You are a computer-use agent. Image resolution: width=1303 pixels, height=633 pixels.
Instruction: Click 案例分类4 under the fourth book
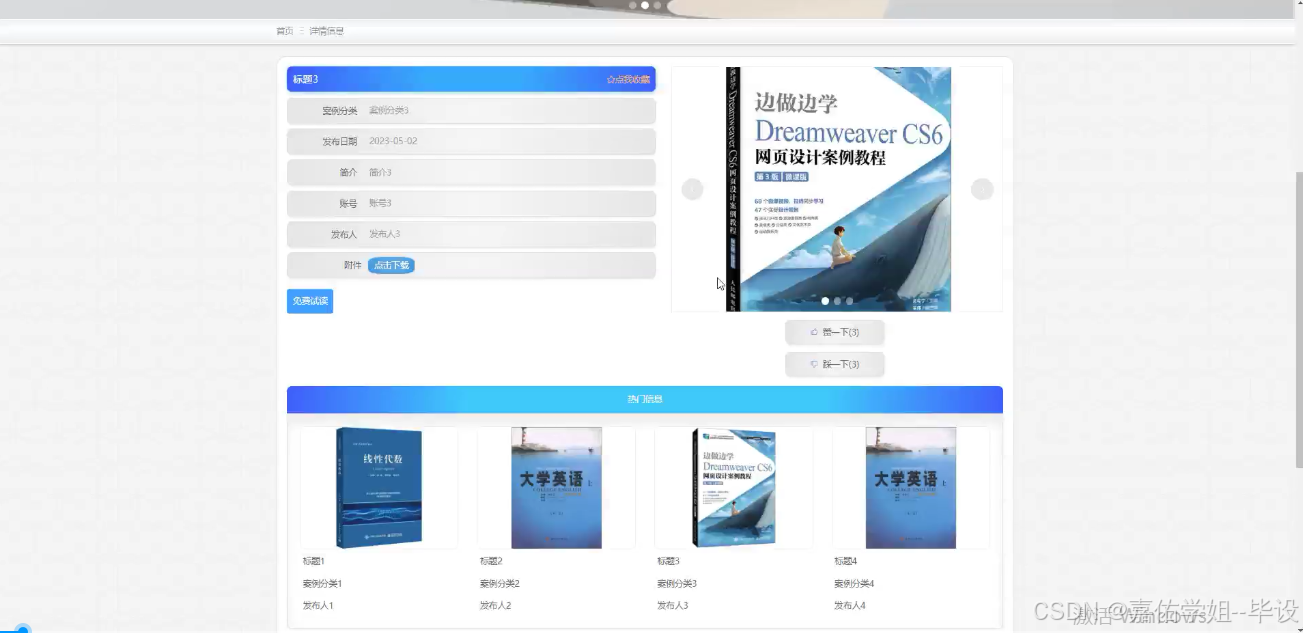854,583
